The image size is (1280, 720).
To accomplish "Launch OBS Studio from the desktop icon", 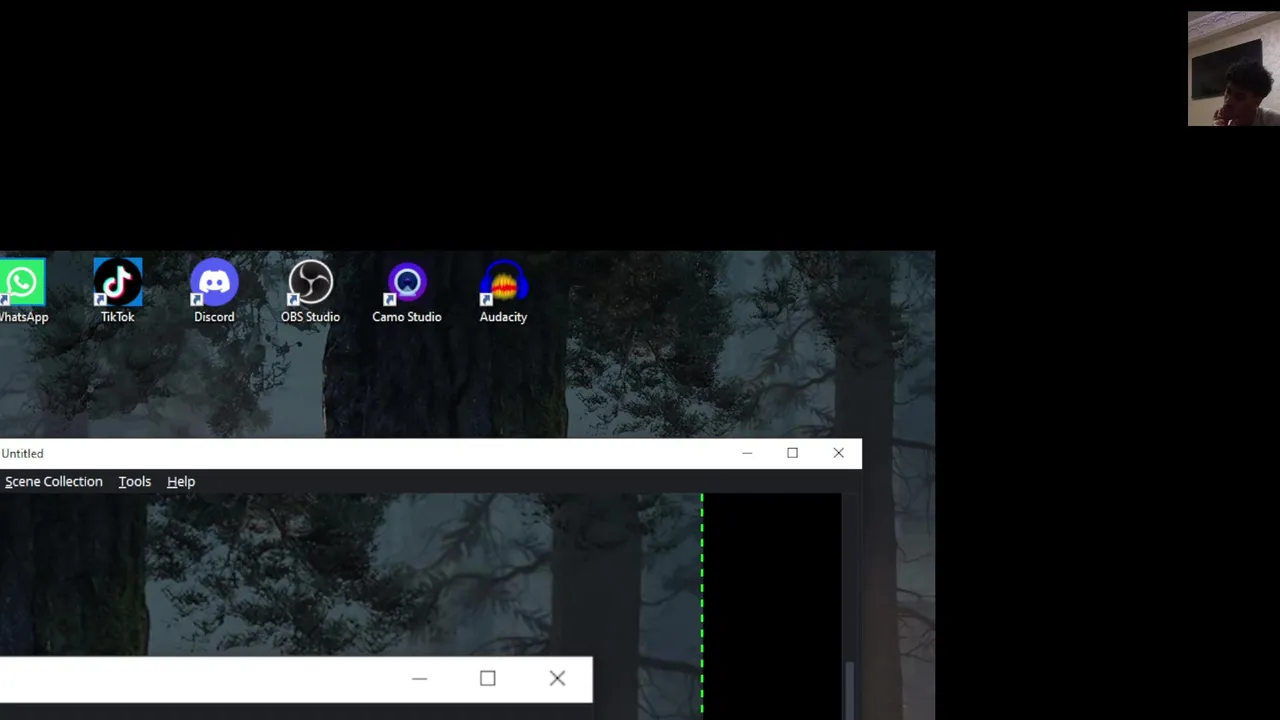I will pos(310,291).
